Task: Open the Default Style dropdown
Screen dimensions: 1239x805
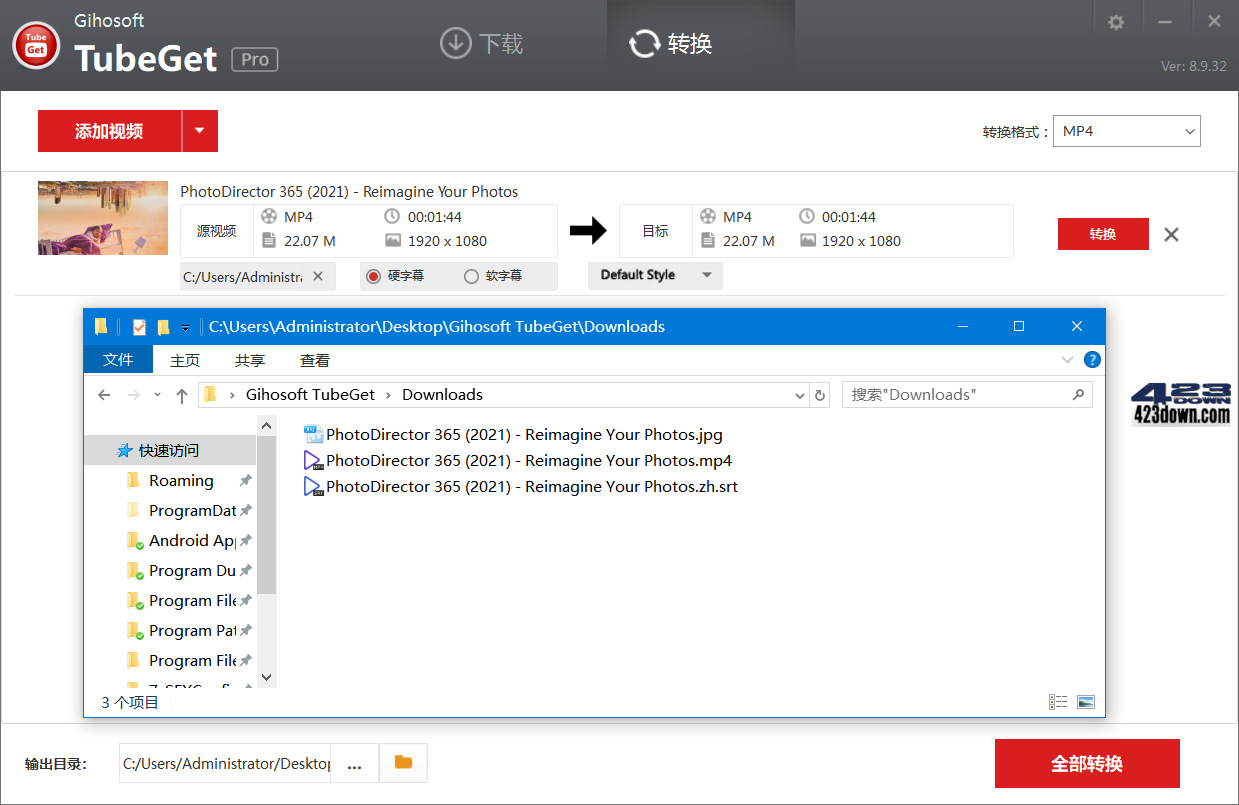Action: click(x=655, y=275)
